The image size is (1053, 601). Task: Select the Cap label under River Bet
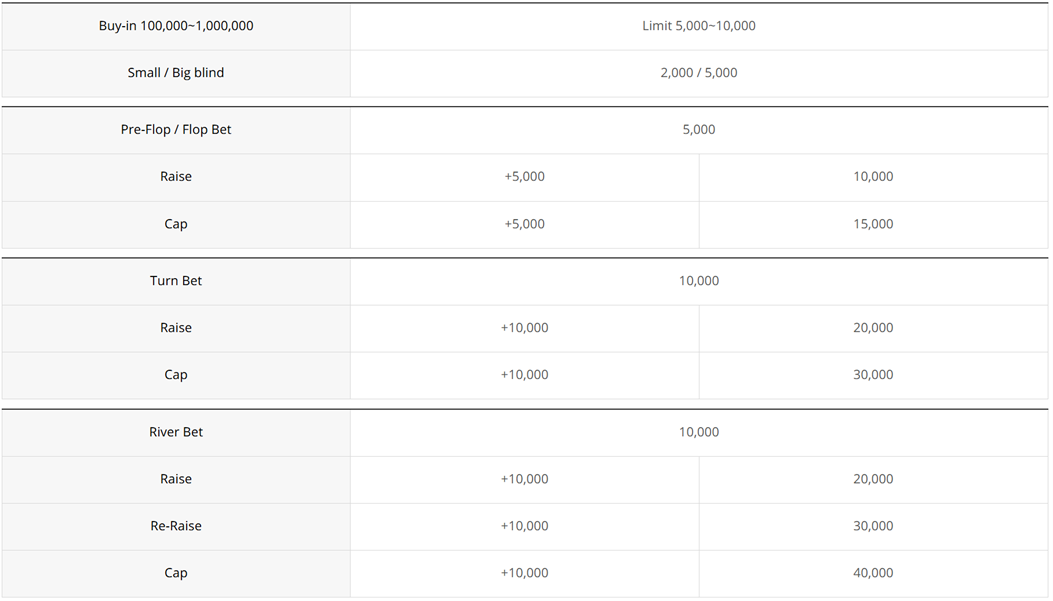(176, 573)
